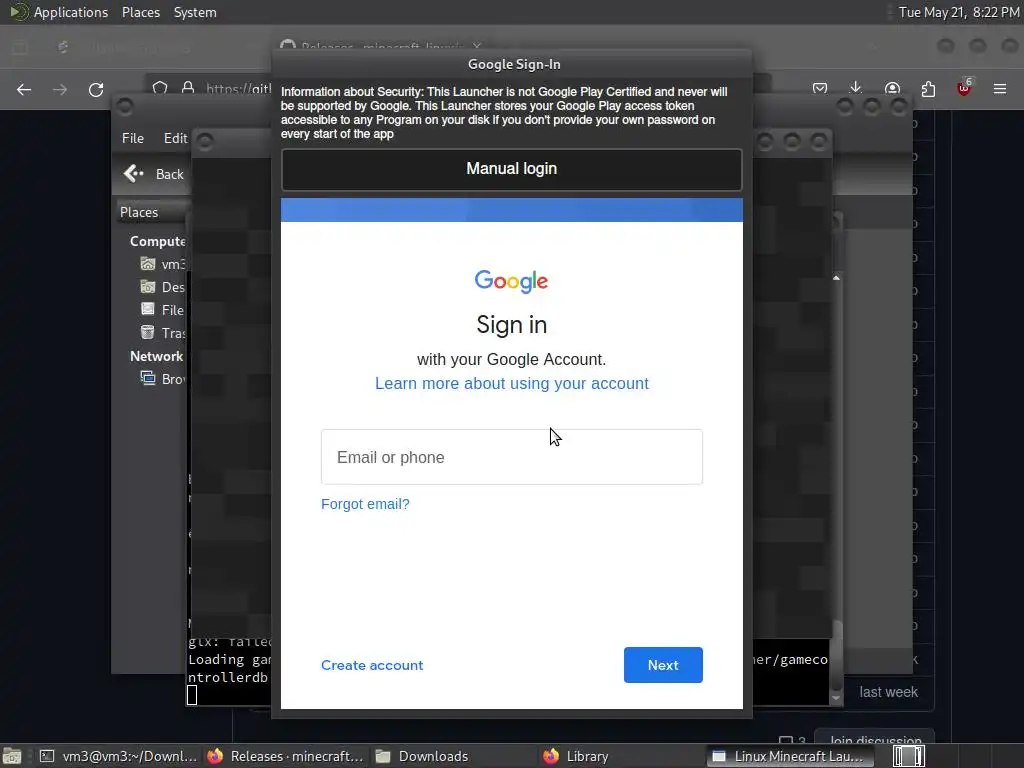Select Trash entry in file manager sidebar

[163, 333]
